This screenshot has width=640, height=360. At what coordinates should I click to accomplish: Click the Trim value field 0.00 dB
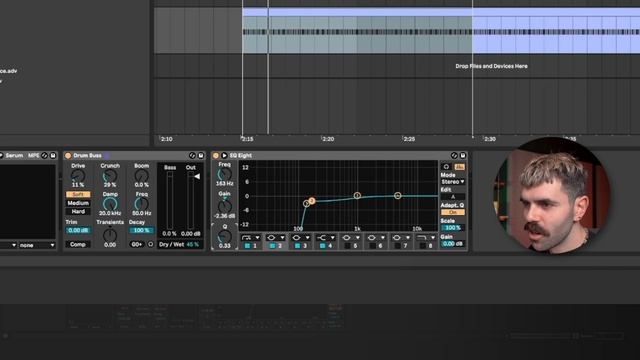[78, 231]
